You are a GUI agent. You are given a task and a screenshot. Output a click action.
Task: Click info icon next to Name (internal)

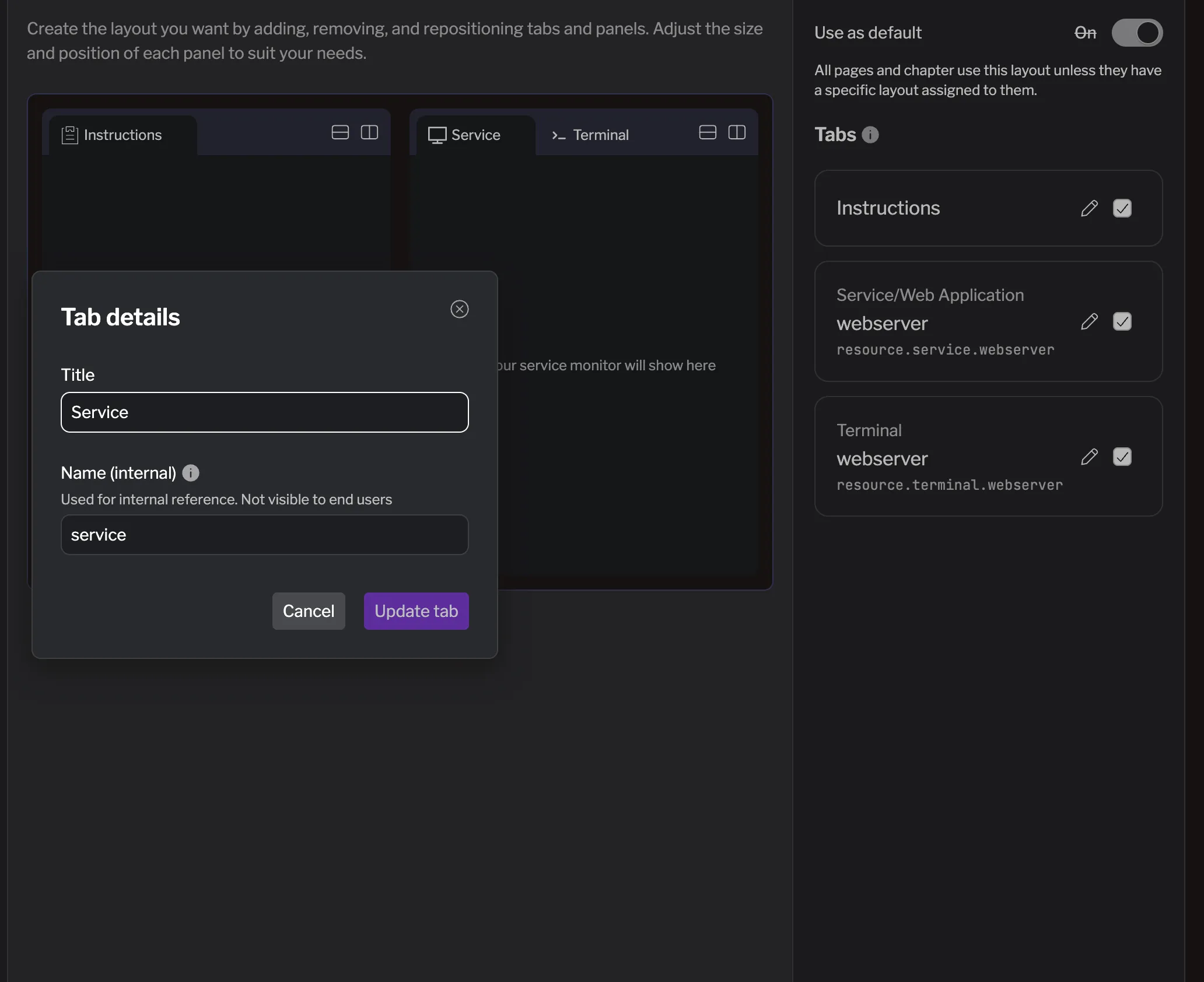[191, 473]
